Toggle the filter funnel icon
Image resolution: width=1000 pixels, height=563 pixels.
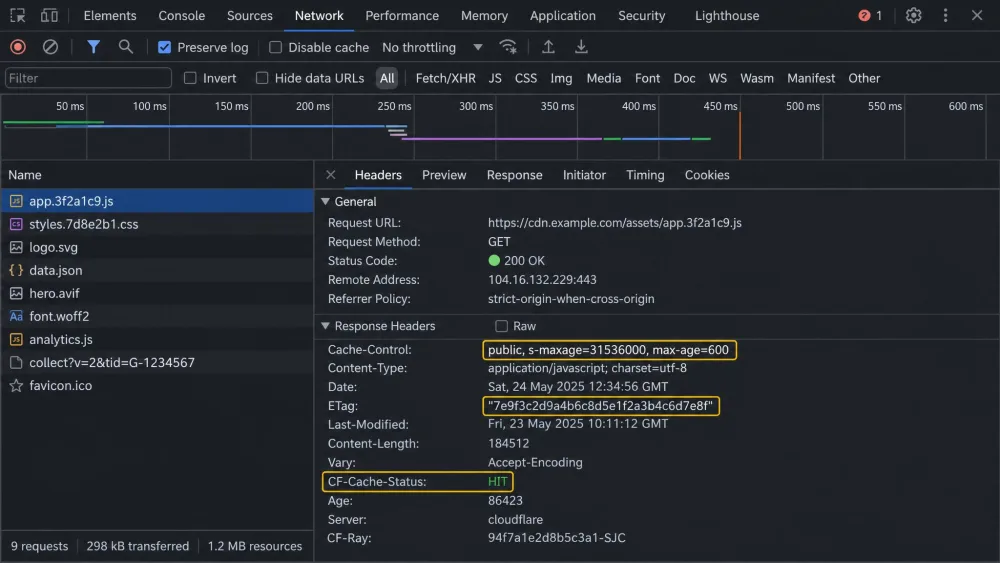pyautogui.click(x=93, y=47)
